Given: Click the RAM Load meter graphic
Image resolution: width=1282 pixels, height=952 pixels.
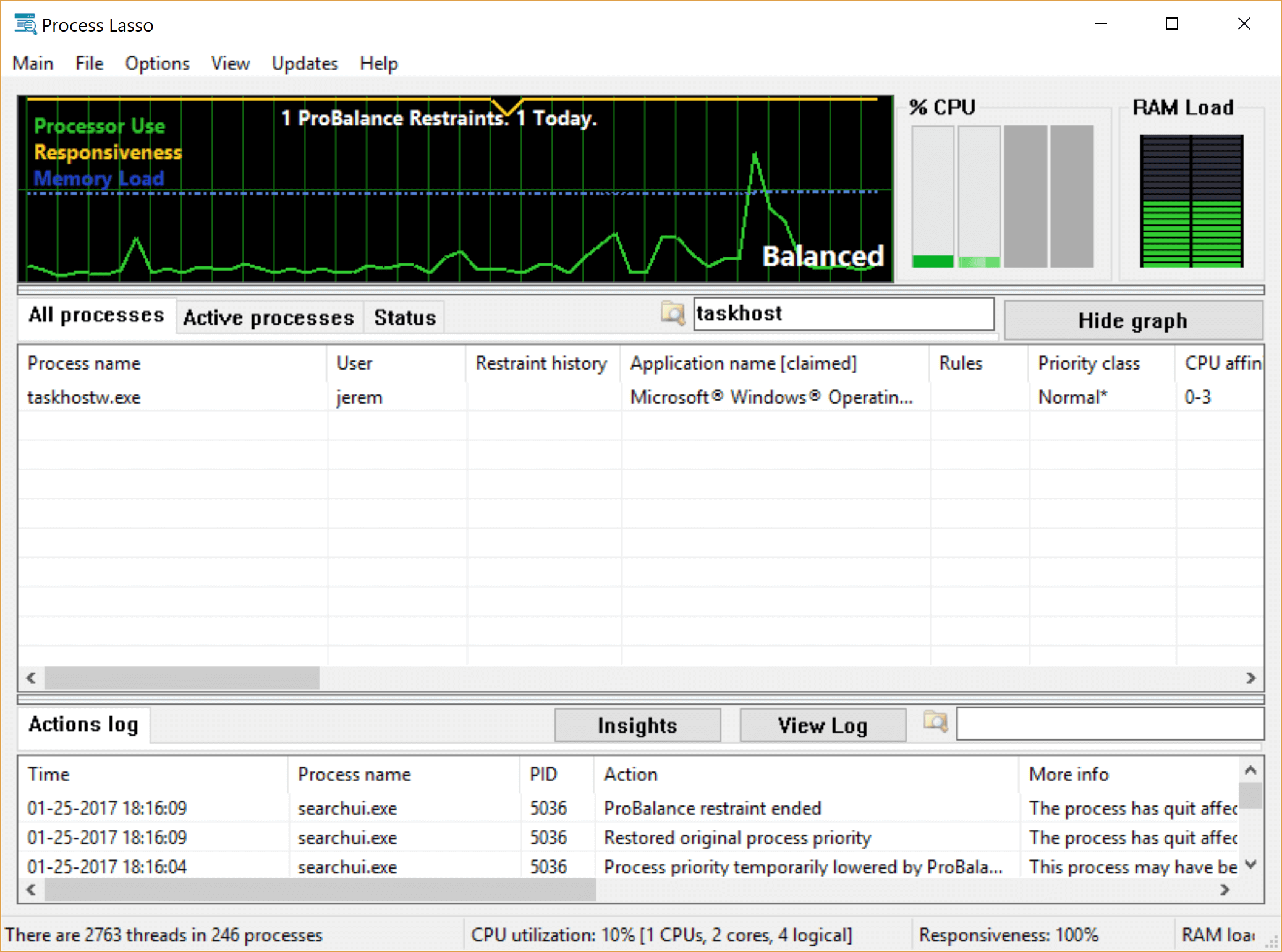Looking at the screenshot, I should point(1191,201).
